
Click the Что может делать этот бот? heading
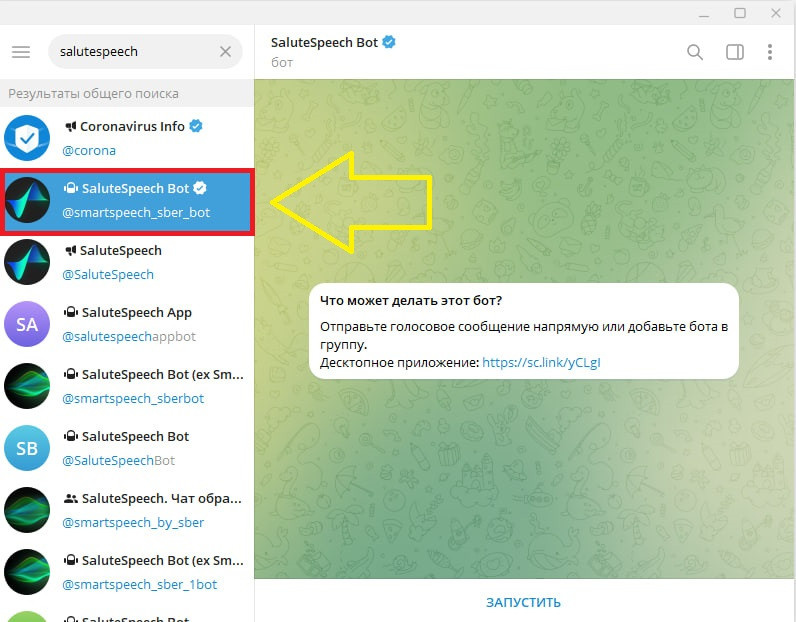(x=411, y=301)
